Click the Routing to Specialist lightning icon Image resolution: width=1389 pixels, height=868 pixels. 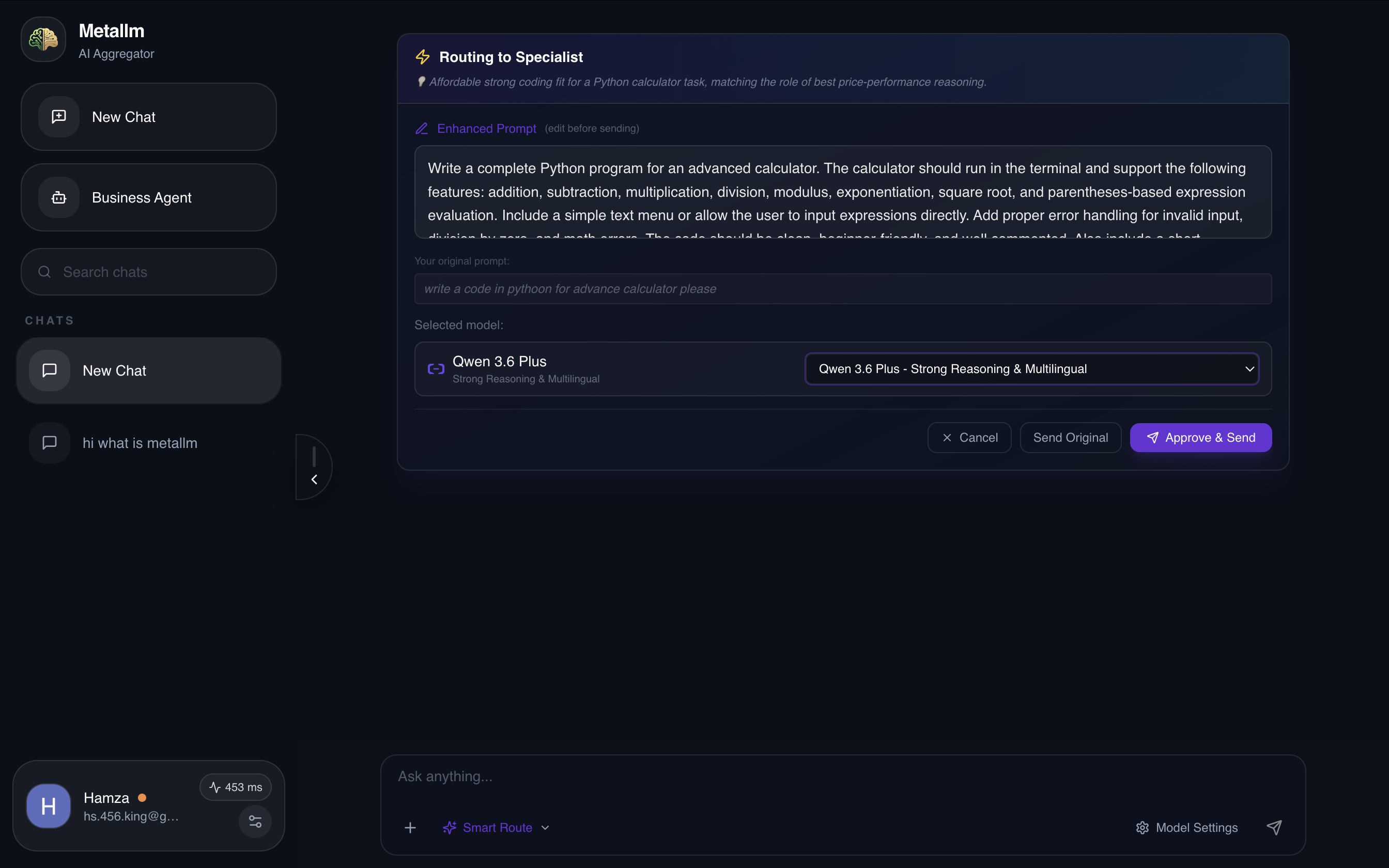pos(423,57)
